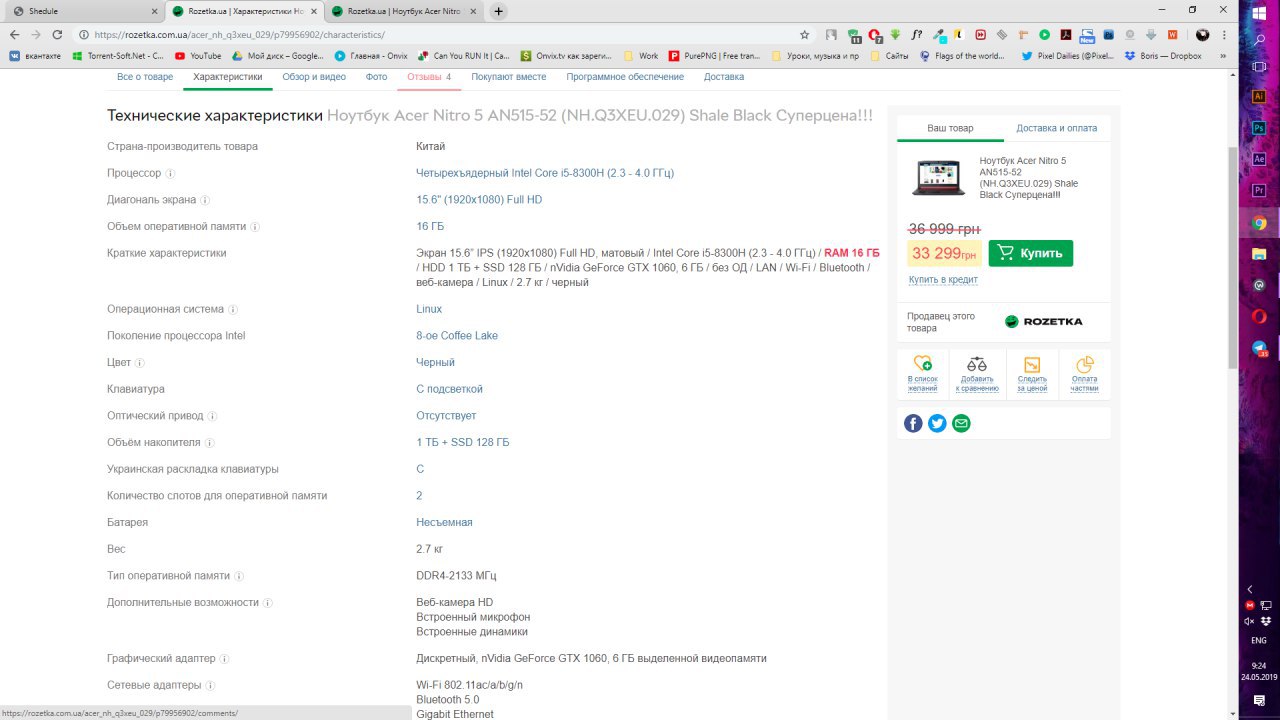This screenshot has height=720, width=1280.
Task: Open the 8-ое Coffee Lake link
Action: click(x=457, y=336)
